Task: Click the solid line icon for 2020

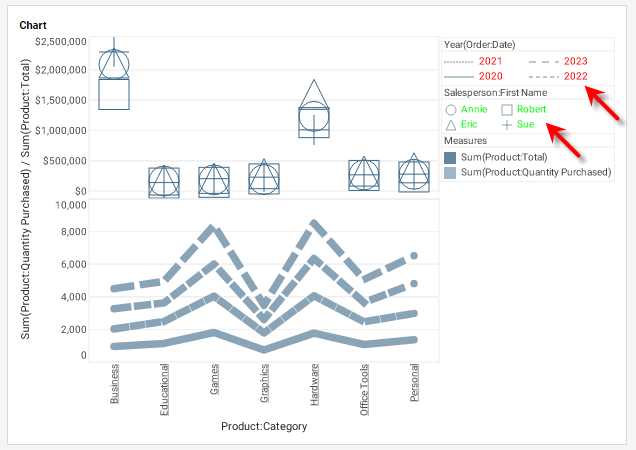Action: coord(458,77)
